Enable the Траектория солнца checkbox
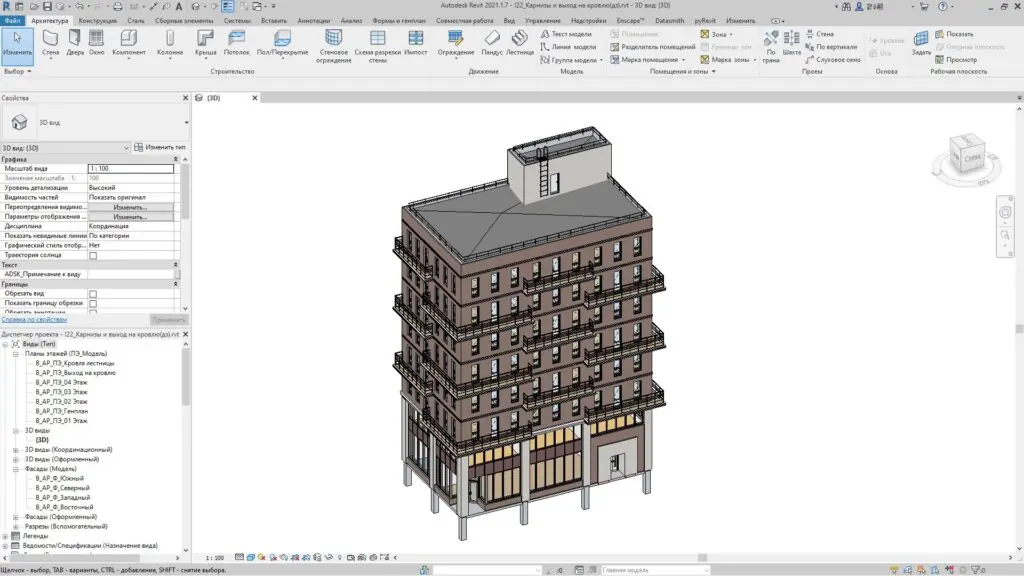 coord(93,255)
